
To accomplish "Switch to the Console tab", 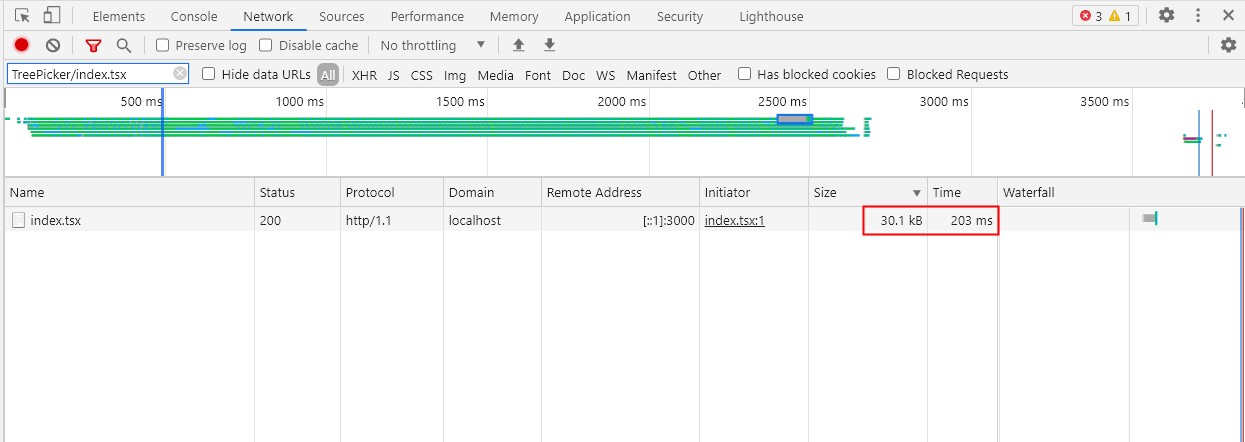I will [194, 16].
